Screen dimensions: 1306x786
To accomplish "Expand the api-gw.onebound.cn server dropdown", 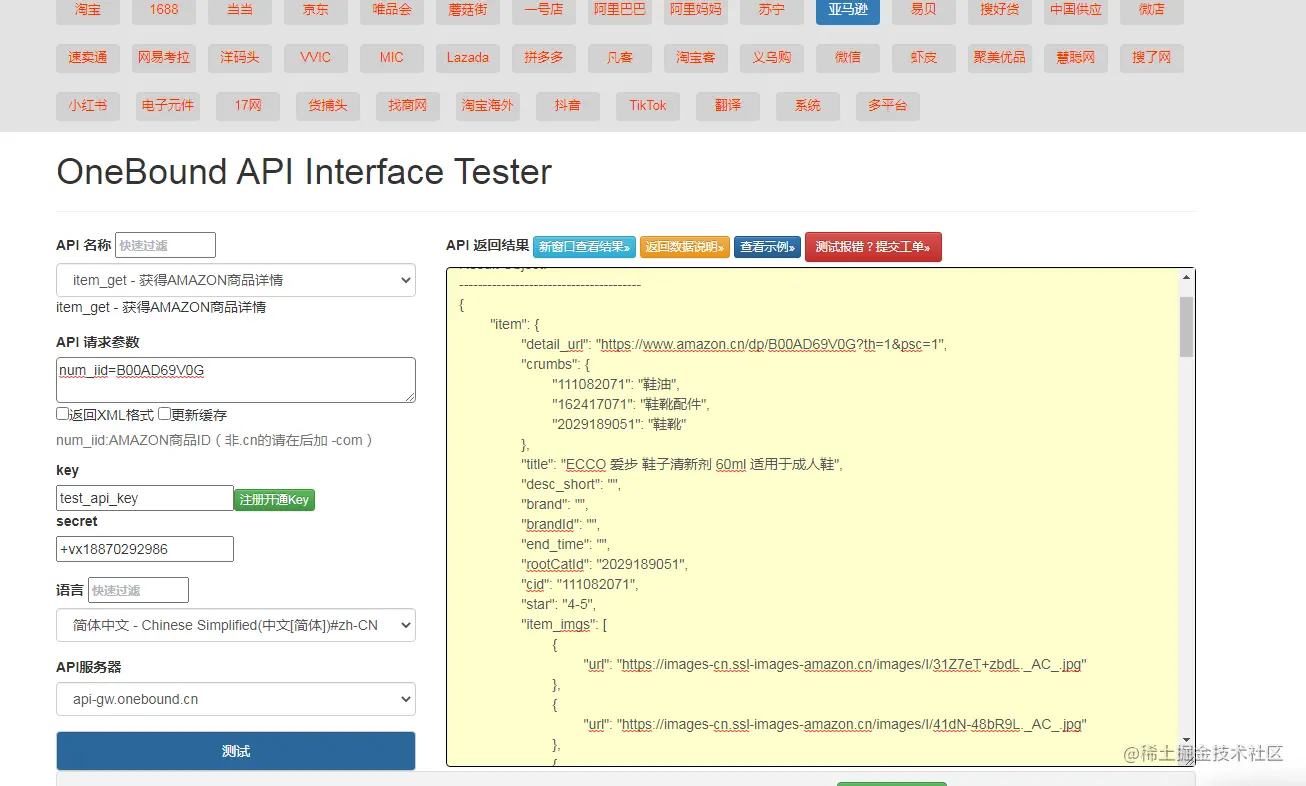I will (236, 699).
